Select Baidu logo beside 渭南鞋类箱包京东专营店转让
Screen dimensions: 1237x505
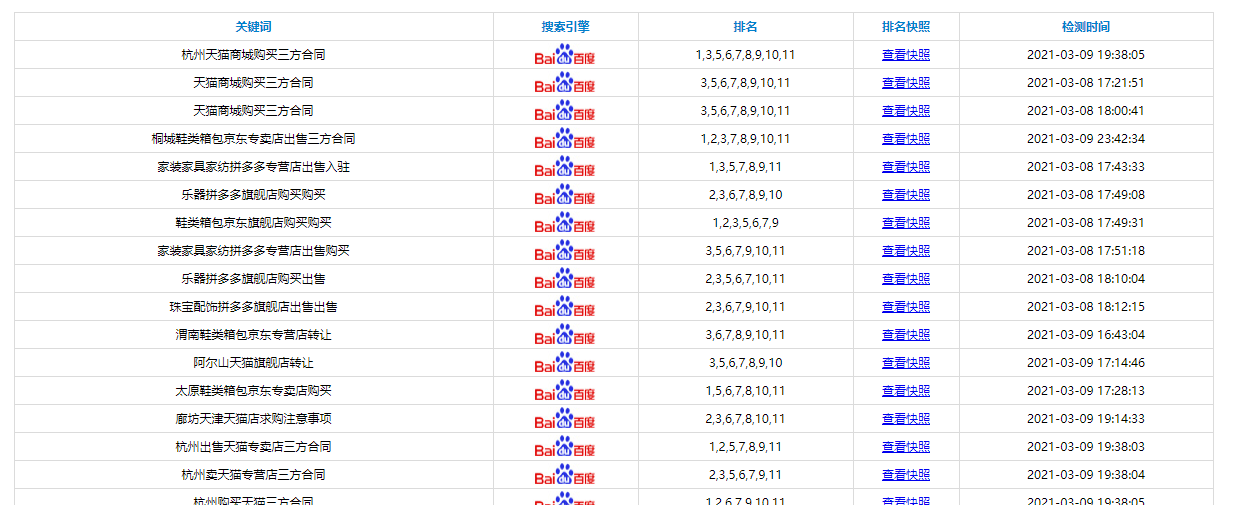[565, 335]
